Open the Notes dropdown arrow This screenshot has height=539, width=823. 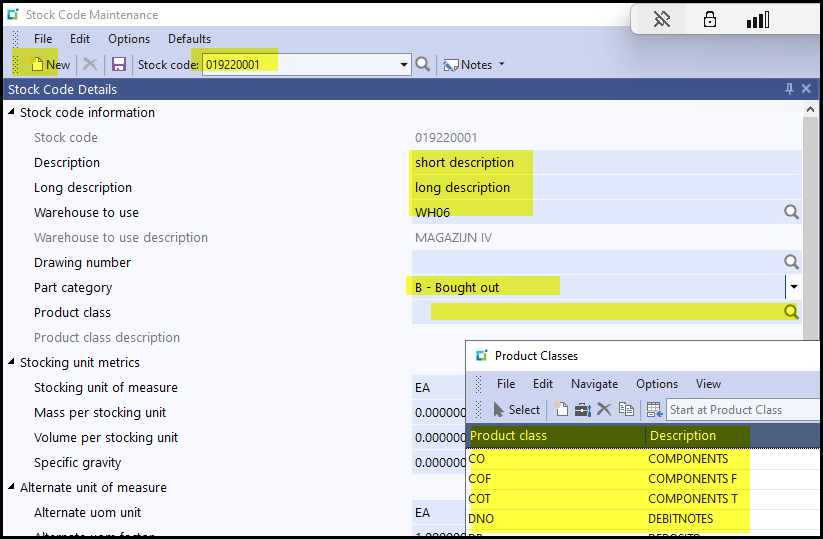501,65
